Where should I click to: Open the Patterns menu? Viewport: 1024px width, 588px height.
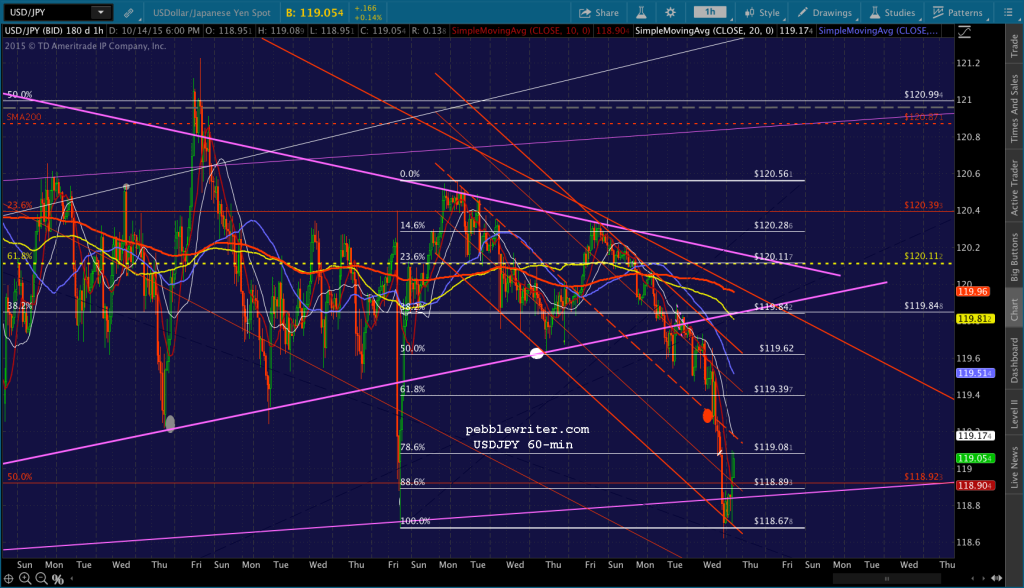point(957,12)
